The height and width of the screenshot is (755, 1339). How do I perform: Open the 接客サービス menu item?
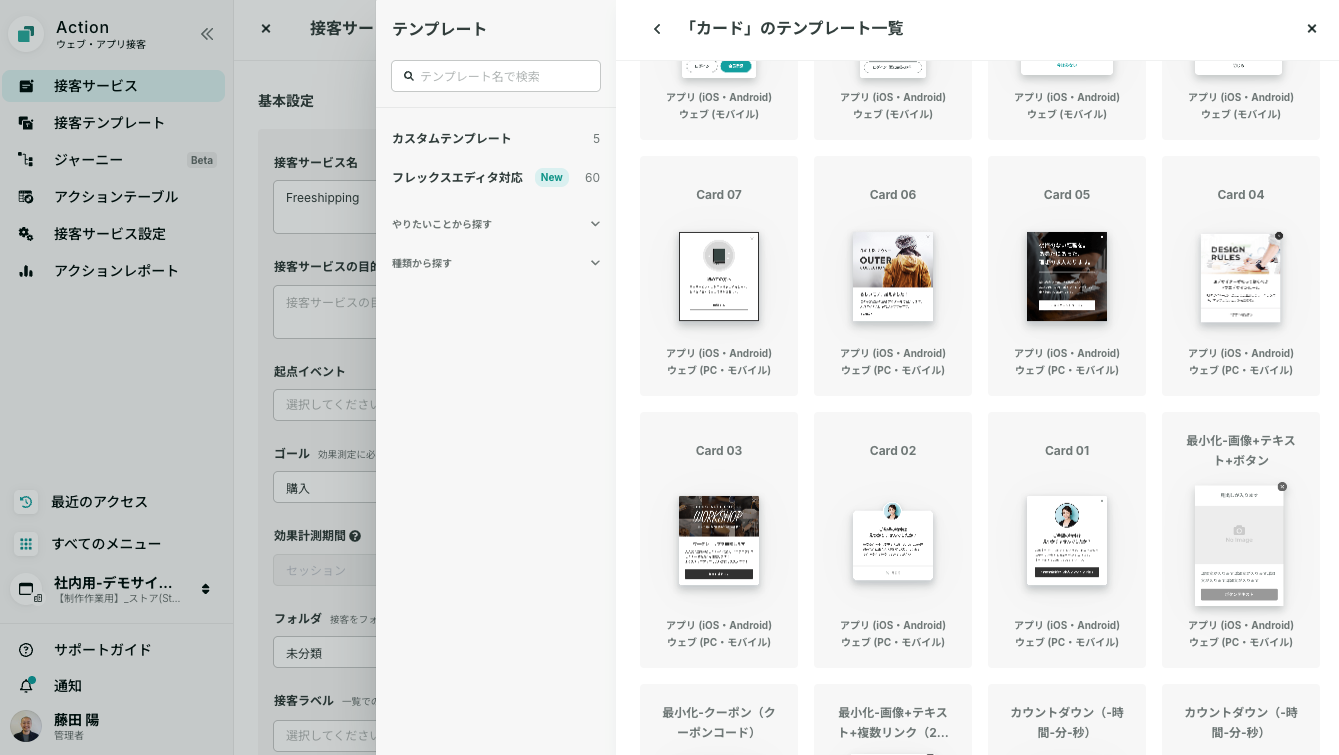(x=114, y=86)
